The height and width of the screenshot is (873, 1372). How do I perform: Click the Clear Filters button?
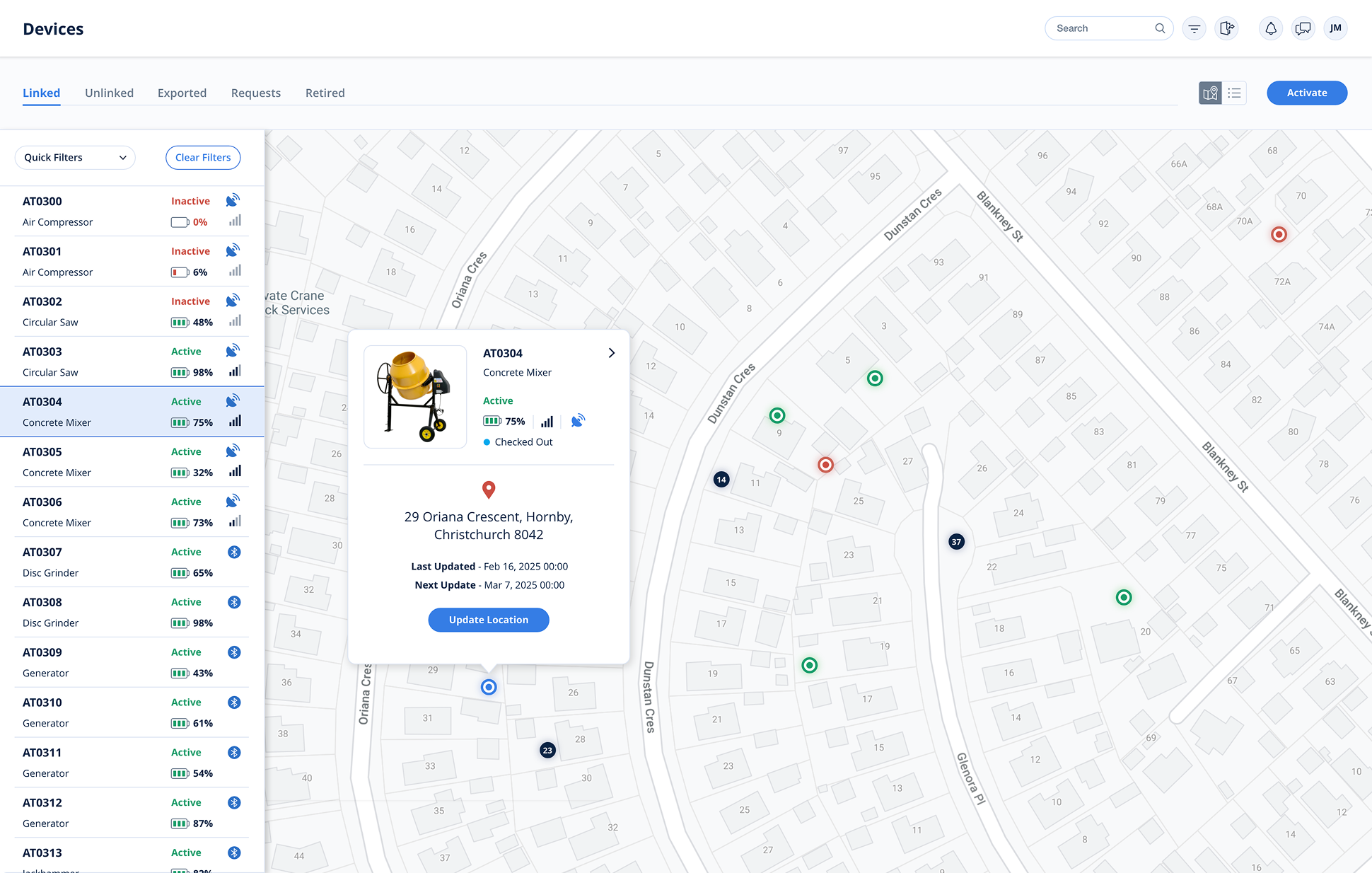[203, 157]
